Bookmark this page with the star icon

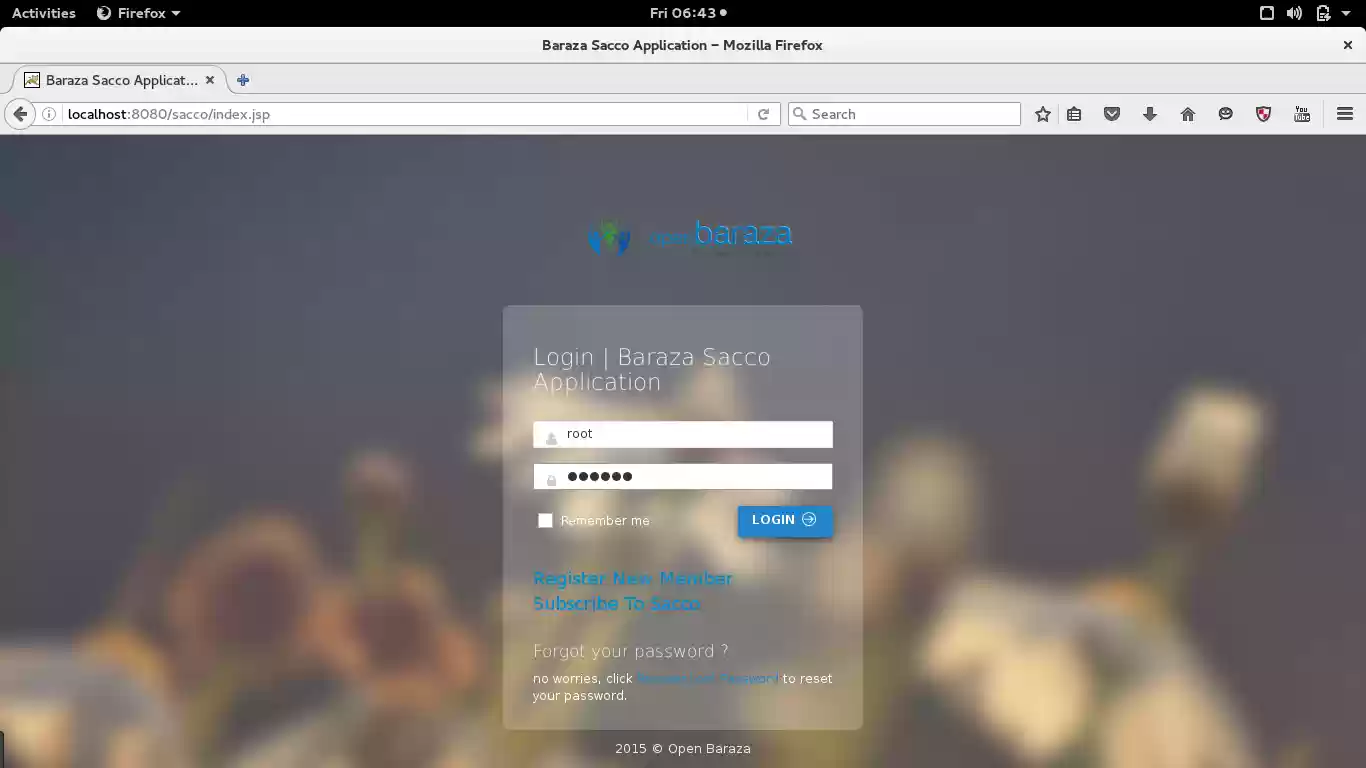click(x=1043, y=114)
